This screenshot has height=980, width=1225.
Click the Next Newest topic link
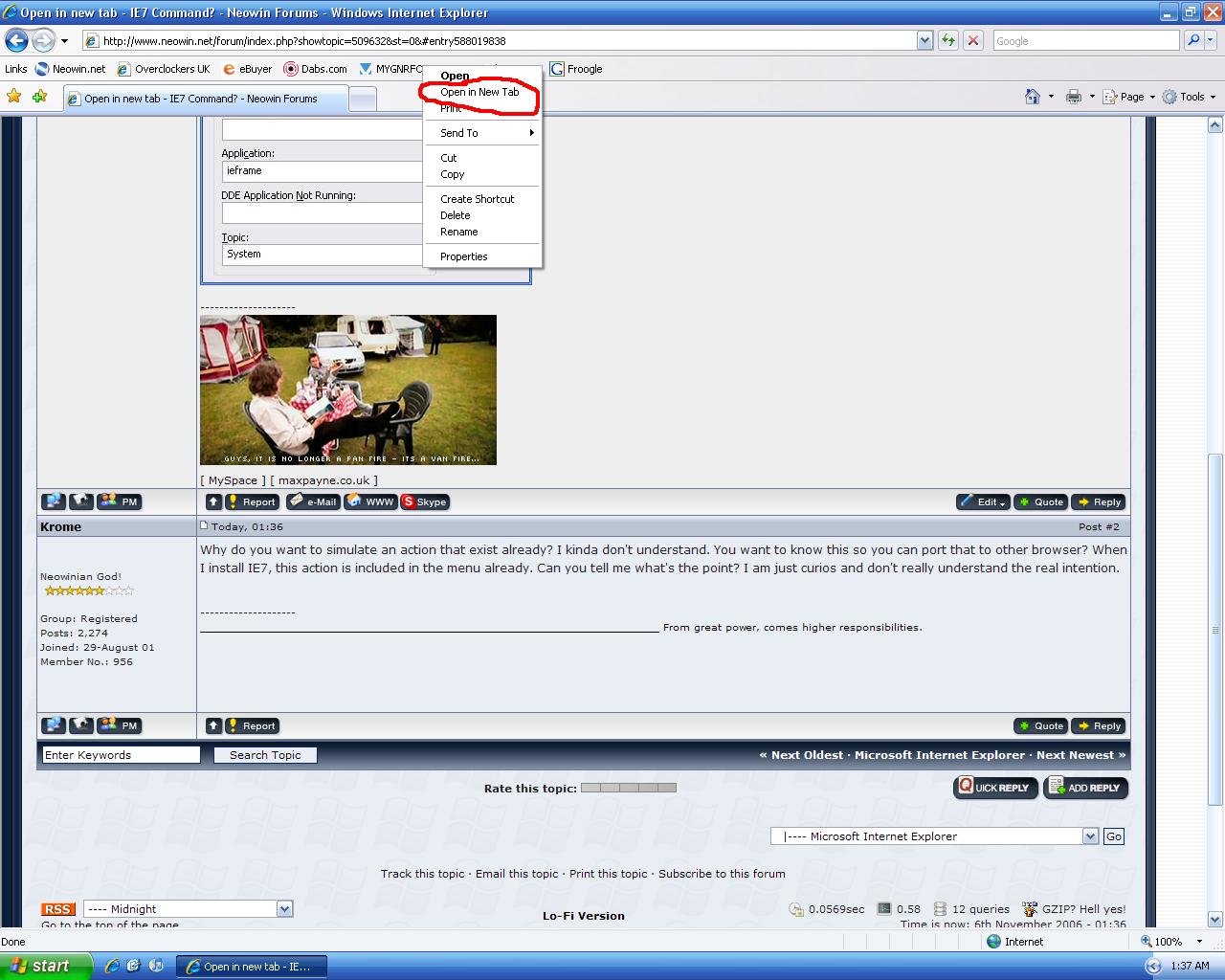[1080, 755]
